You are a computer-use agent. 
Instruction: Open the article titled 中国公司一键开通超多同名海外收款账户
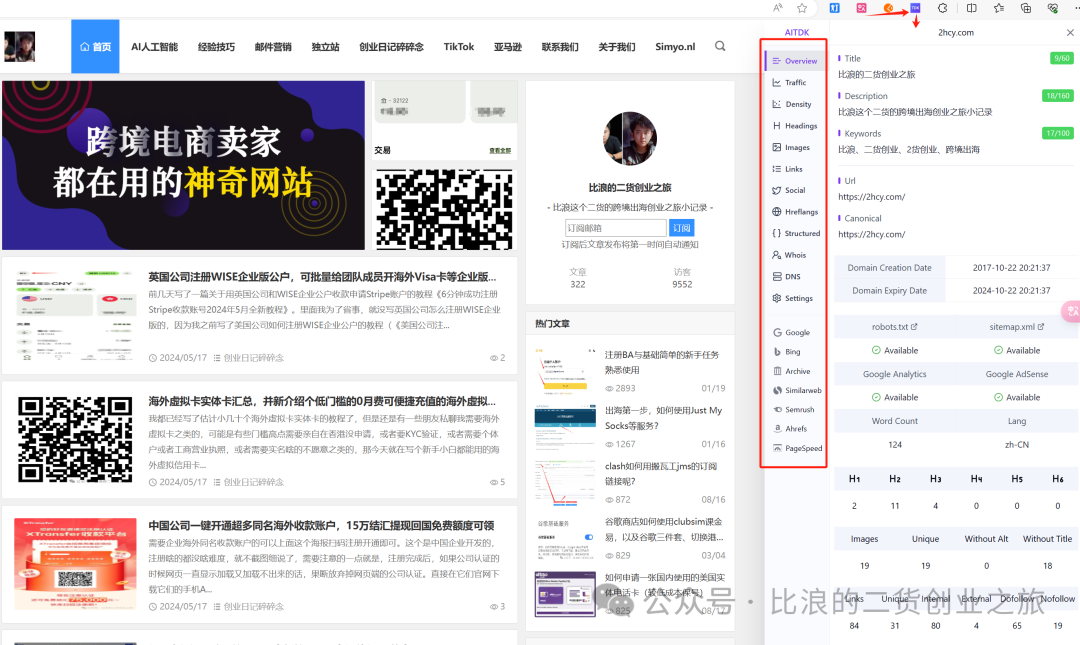tap(321, 525)
